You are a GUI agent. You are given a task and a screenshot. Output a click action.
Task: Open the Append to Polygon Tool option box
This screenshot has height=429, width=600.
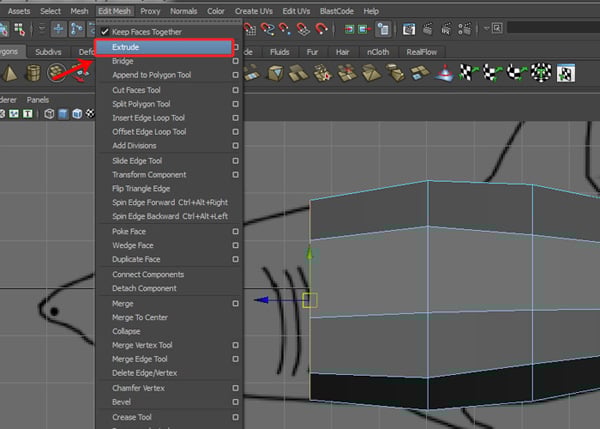point(235,75)
